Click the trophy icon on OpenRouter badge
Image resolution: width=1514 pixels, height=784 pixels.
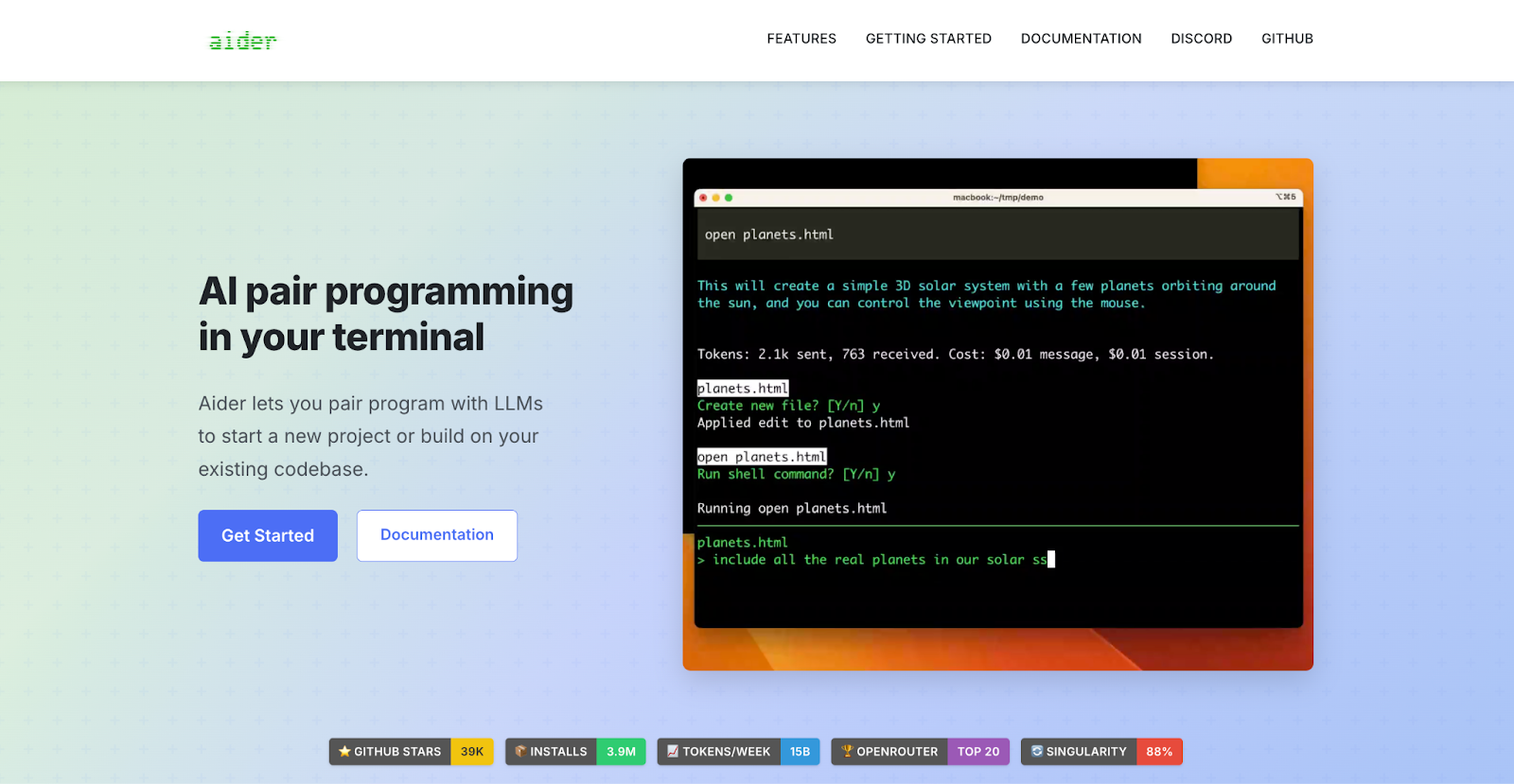847,752
